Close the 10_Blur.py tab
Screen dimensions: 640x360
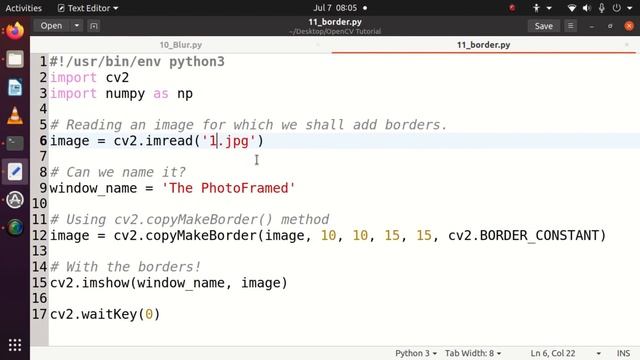coord(318,45)
